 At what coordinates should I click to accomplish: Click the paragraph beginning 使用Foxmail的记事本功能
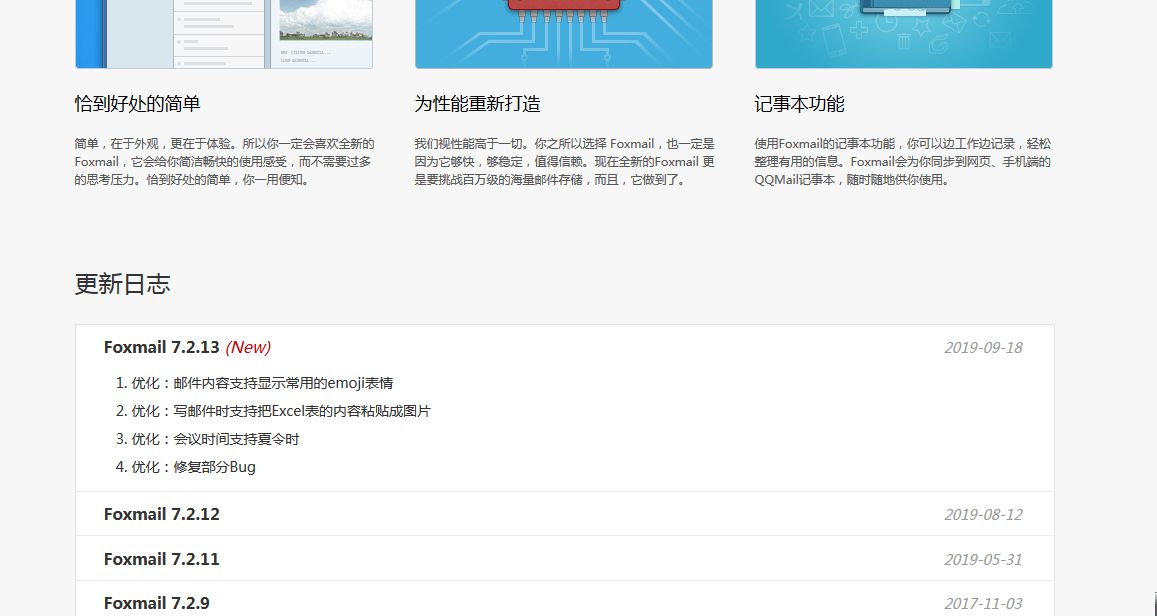click(x=902, y=162)
